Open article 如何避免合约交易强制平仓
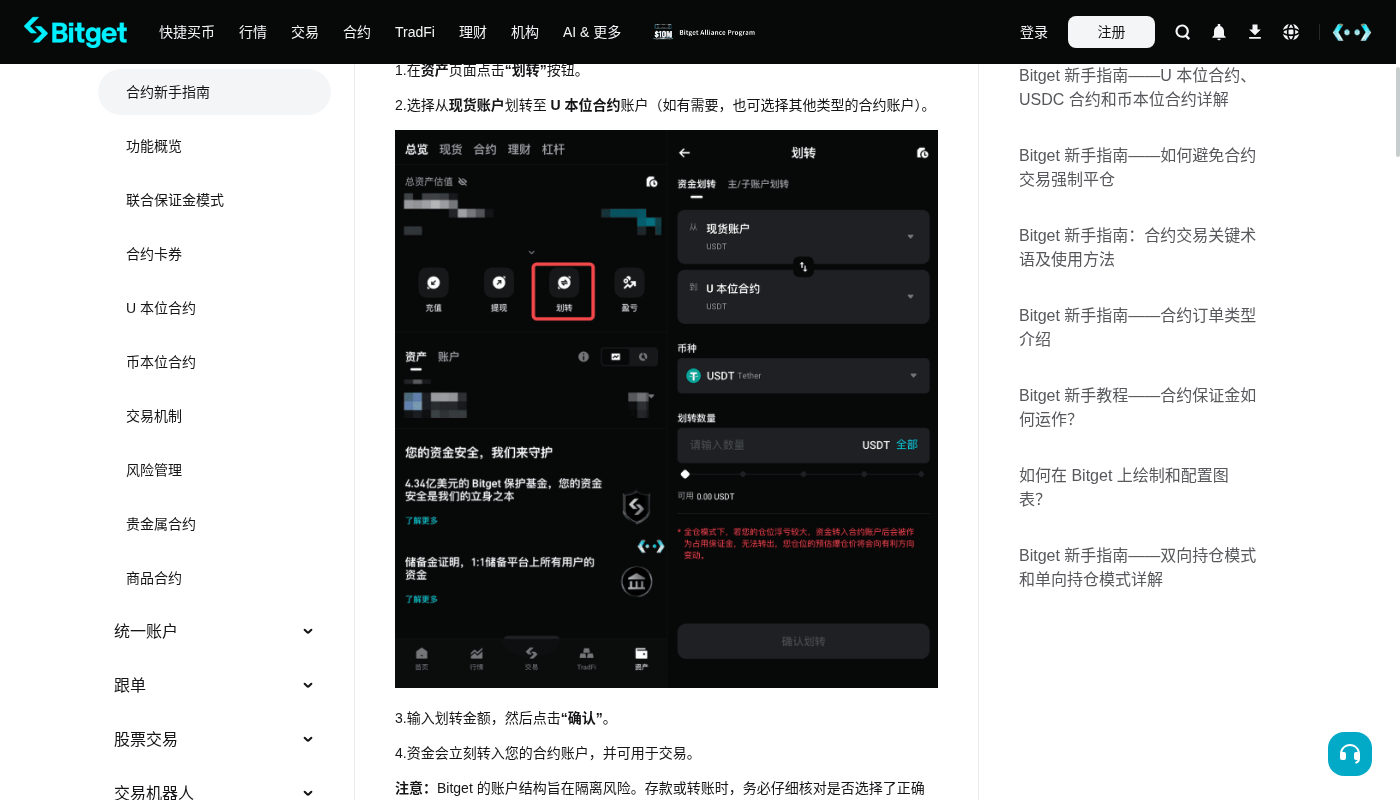 point(1137,167)
